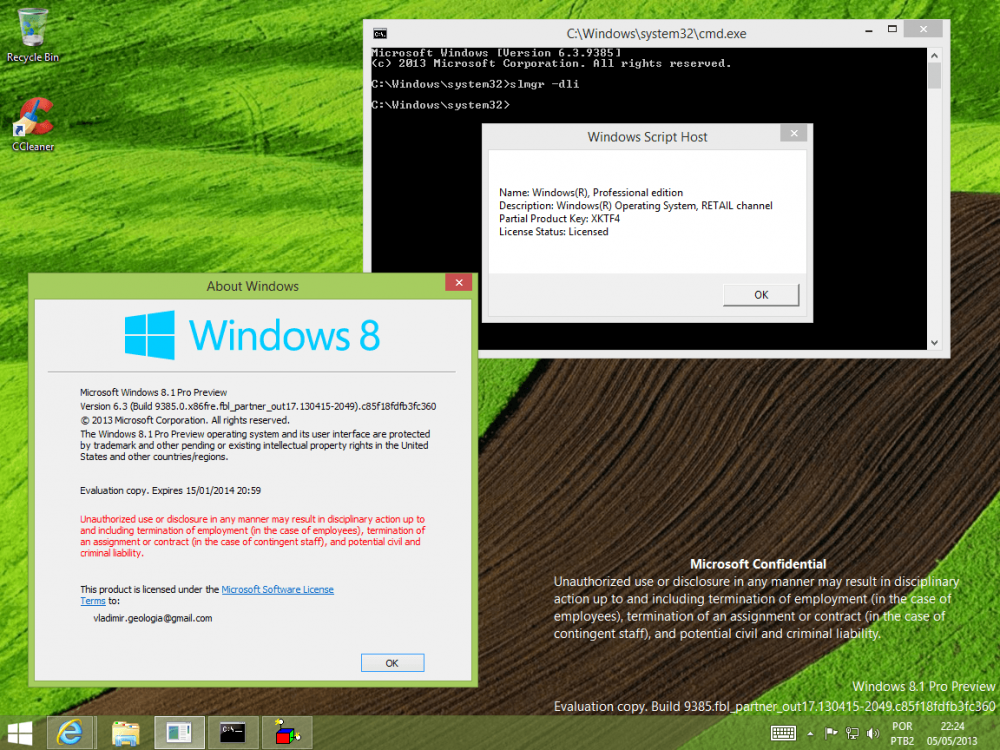The width and height of the screenshot is (1000, 750).
Task: Open the Recycle Bin desktop icon
Action: 33,34
